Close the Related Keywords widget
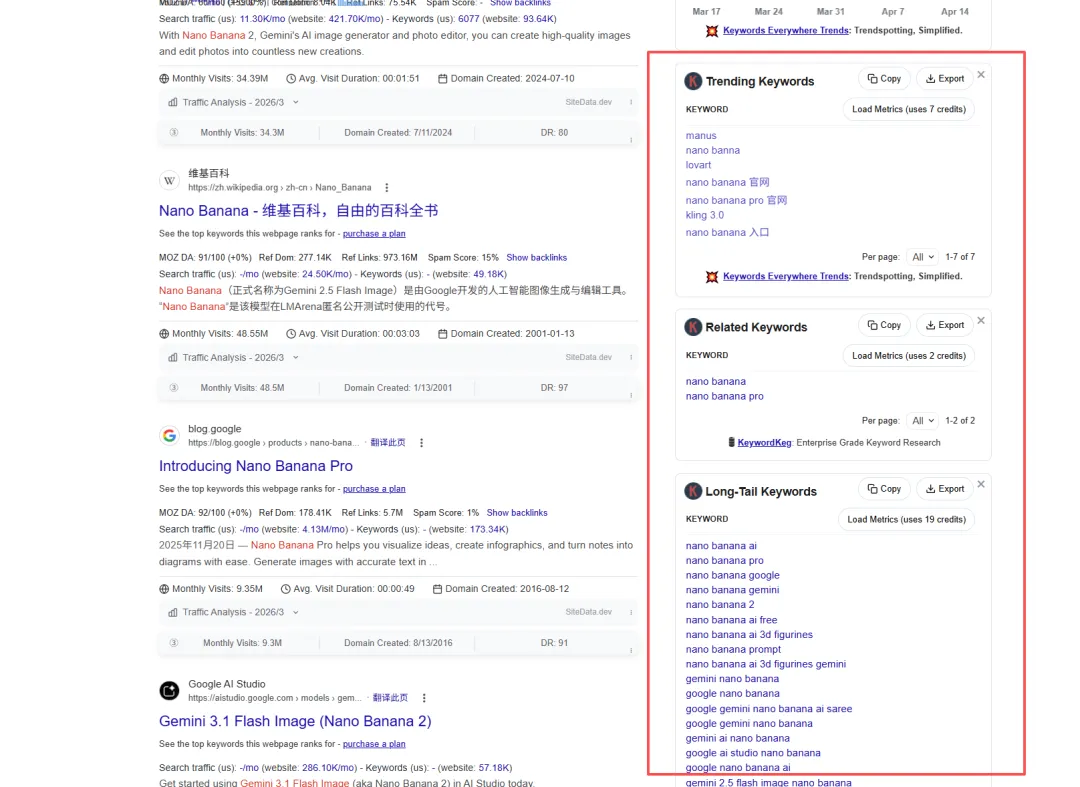1080x787 pixels. click(x=981, y=321)
